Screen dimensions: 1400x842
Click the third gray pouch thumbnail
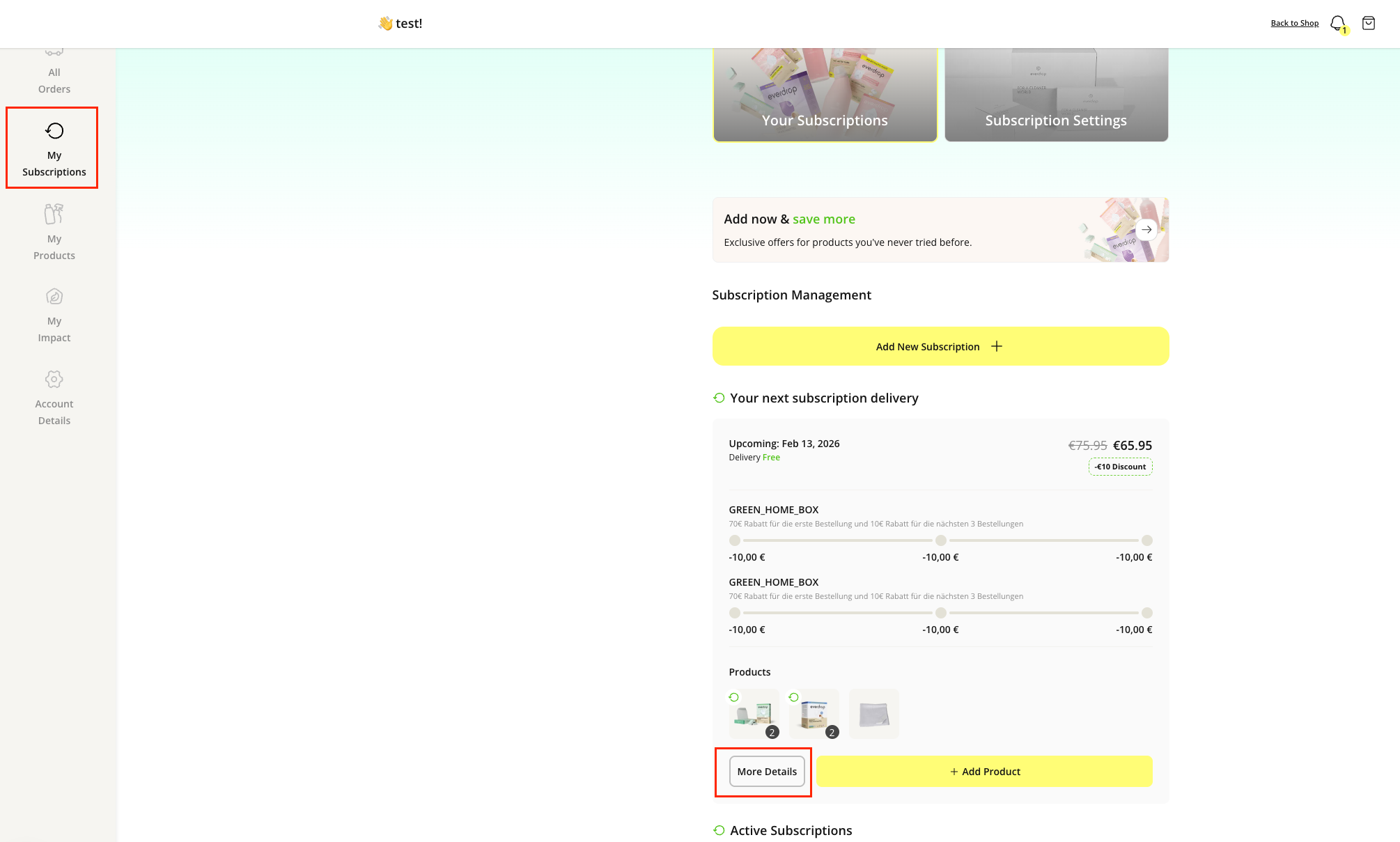pyautogui.click(x=873, y=714)
